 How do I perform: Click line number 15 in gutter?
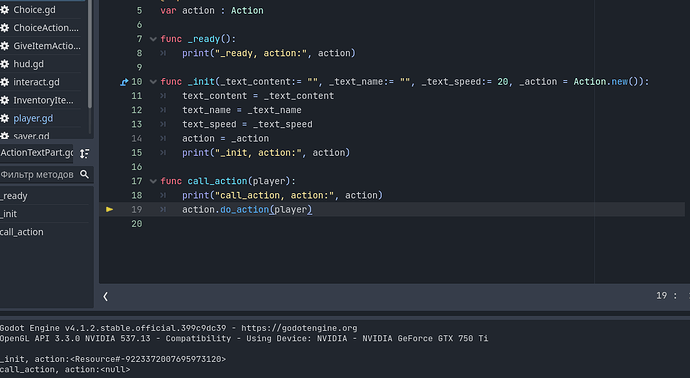tap(136, 153)
